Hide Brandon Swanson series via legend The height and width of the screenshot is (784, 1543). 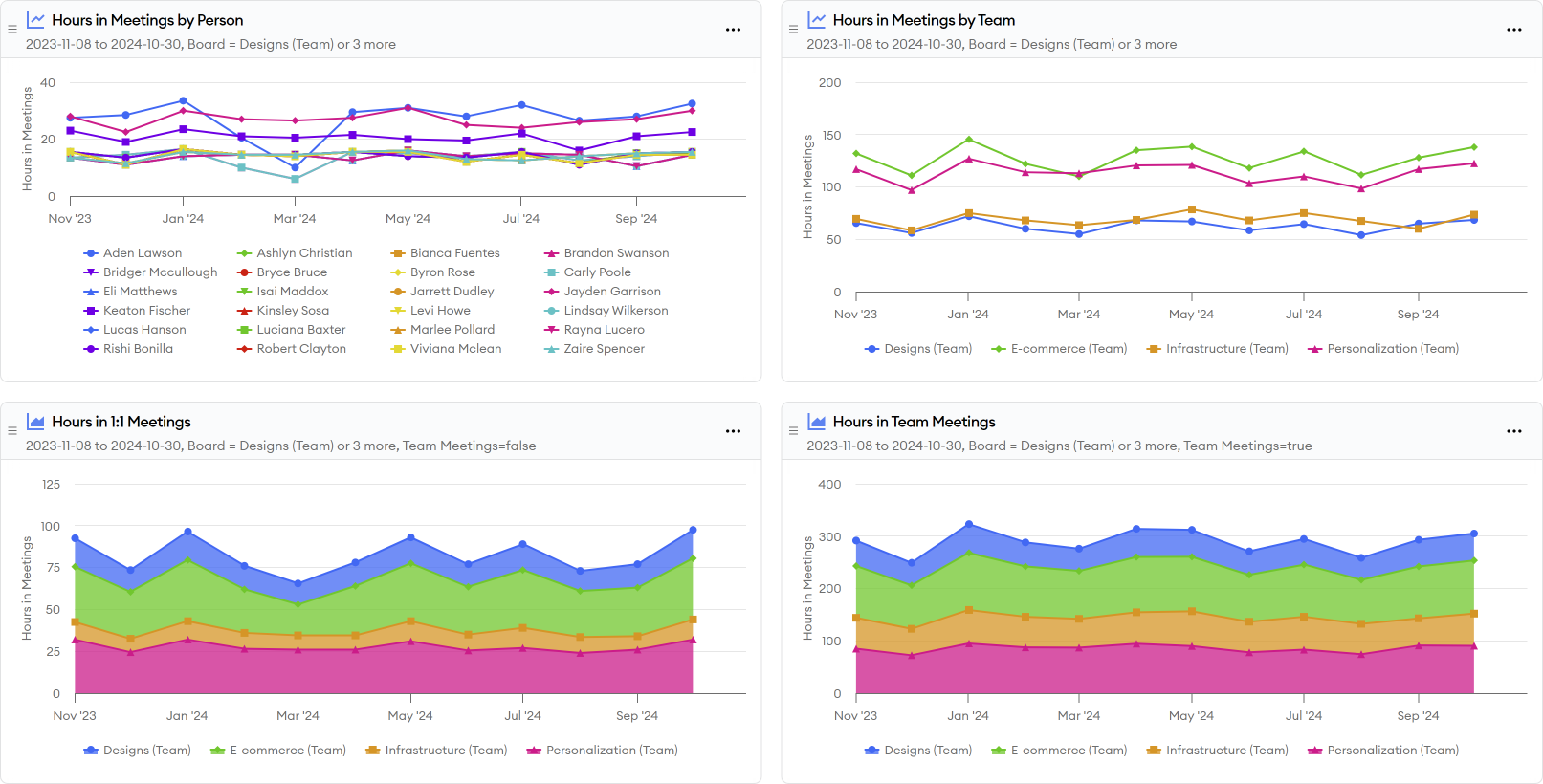coord(615,253)
